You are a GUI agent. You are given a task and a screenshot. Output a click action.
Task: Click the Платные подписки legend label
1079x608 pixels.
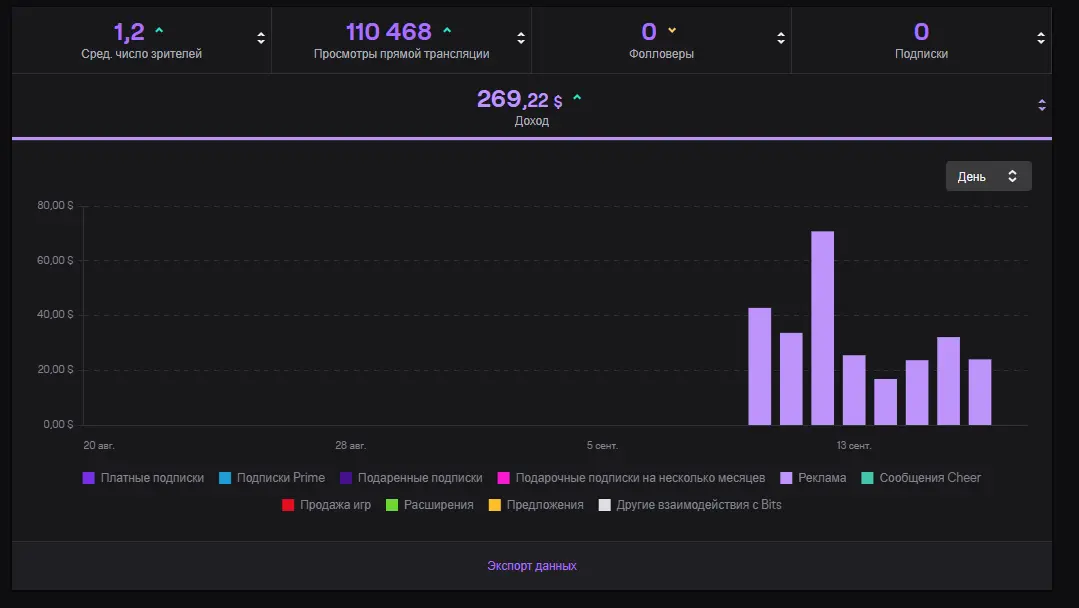152,478
